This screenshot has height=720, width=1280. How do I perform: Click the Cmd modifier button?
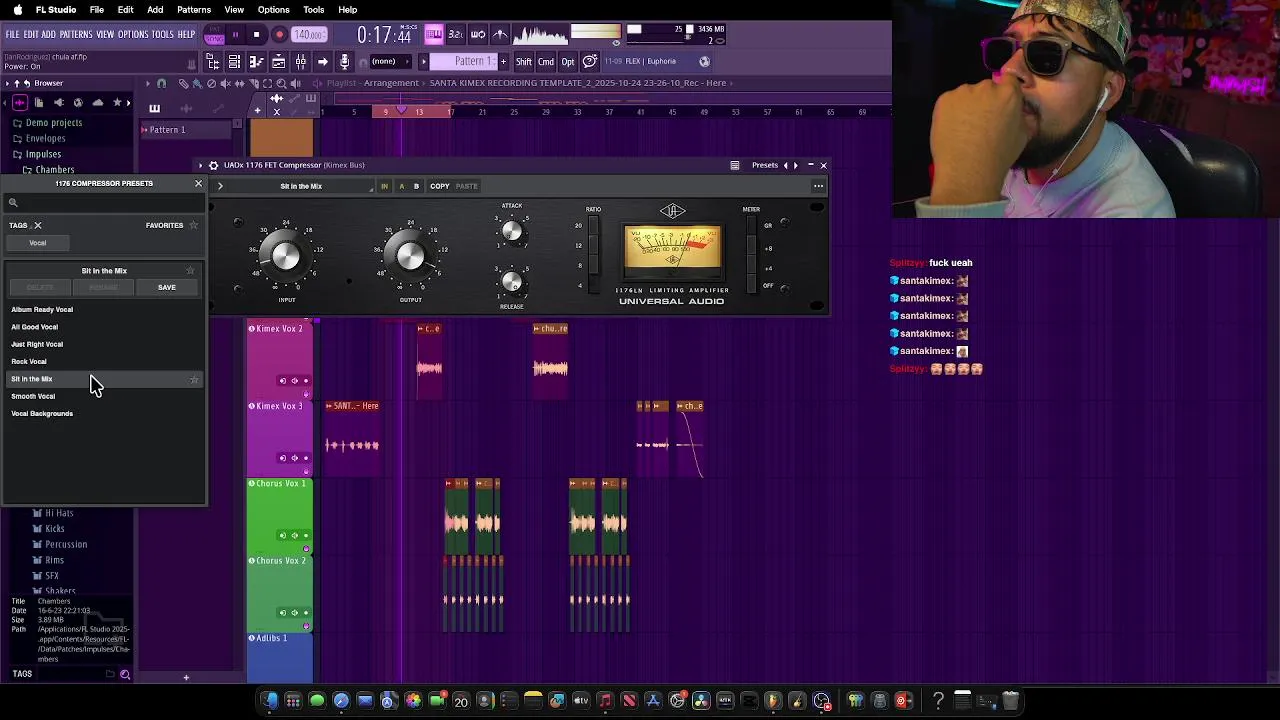tap(546, 62)
